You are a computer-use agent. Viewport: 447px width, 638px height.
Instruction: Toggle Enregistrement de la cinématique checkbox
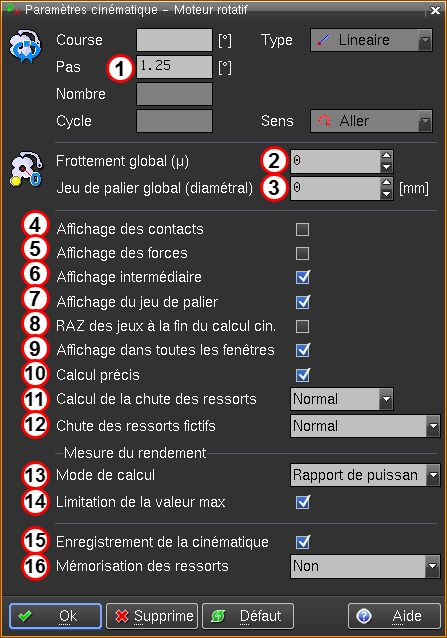[303, 542]
